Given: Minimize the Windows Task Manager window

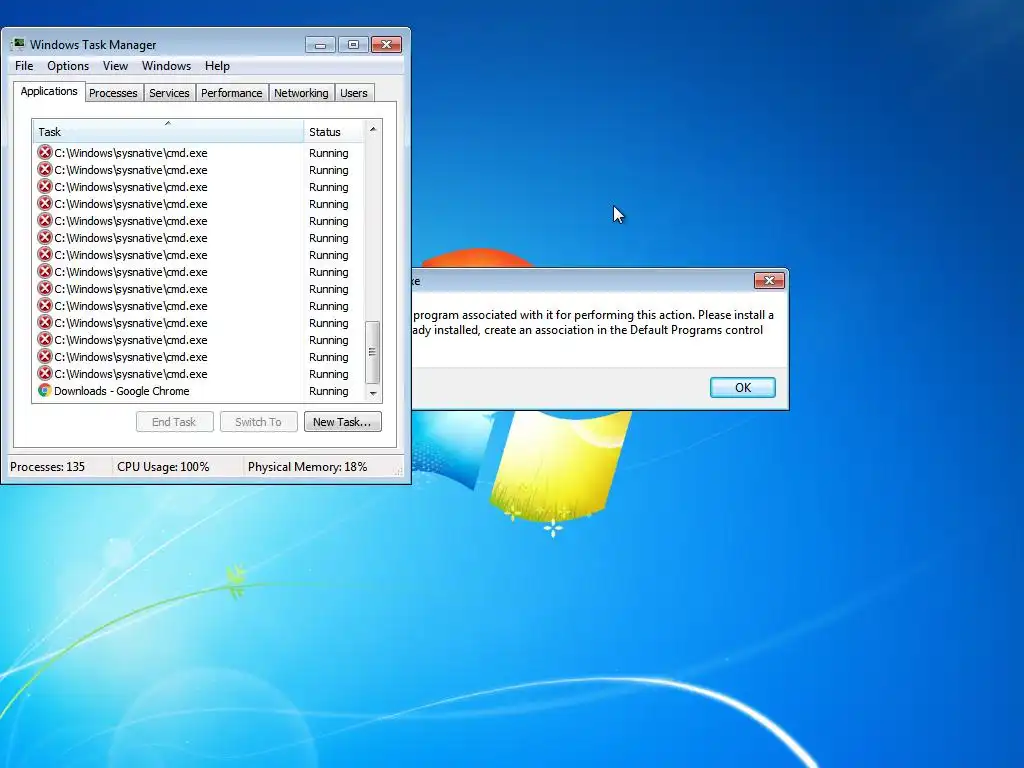Looking at the screenshot, I should [320, 44].
